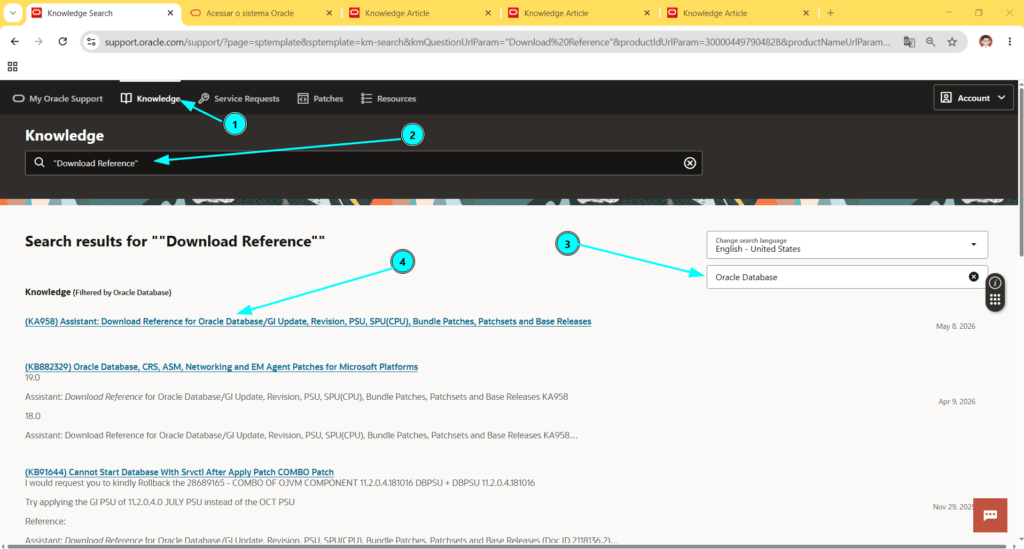
Task: Bookmark this page with the star icon
Action: pos(952,42)
